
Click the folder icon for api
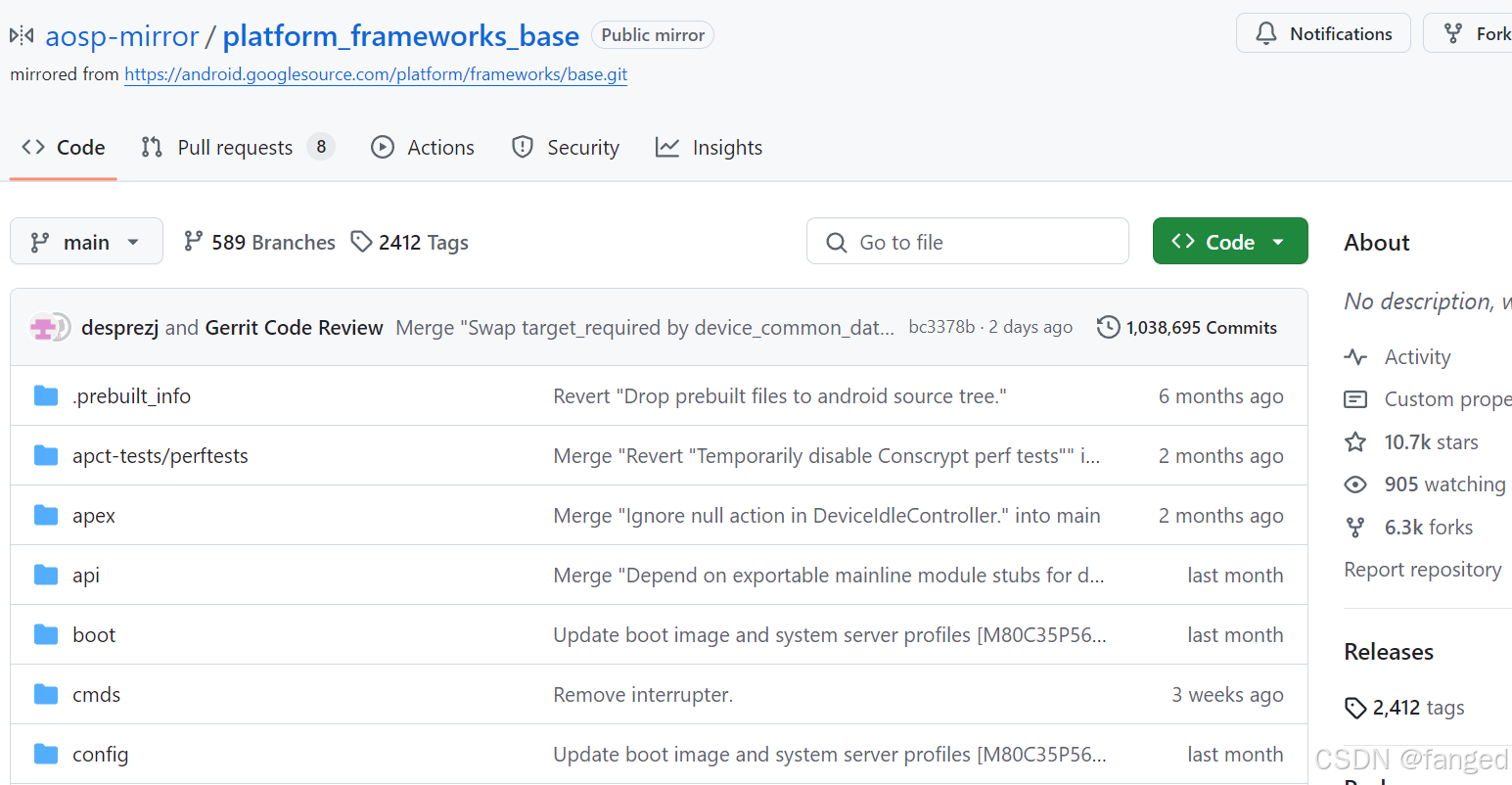pyautogui.click(x=46, y=575)
